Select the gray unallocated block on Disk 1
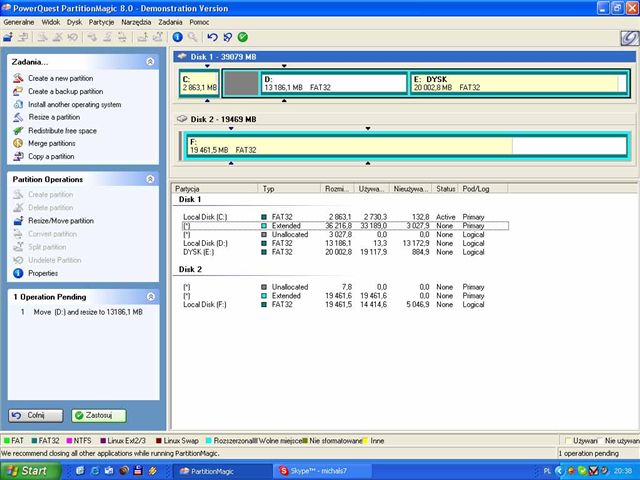The height and width of the screenshot is (480, 640). (x=241, y=83)
